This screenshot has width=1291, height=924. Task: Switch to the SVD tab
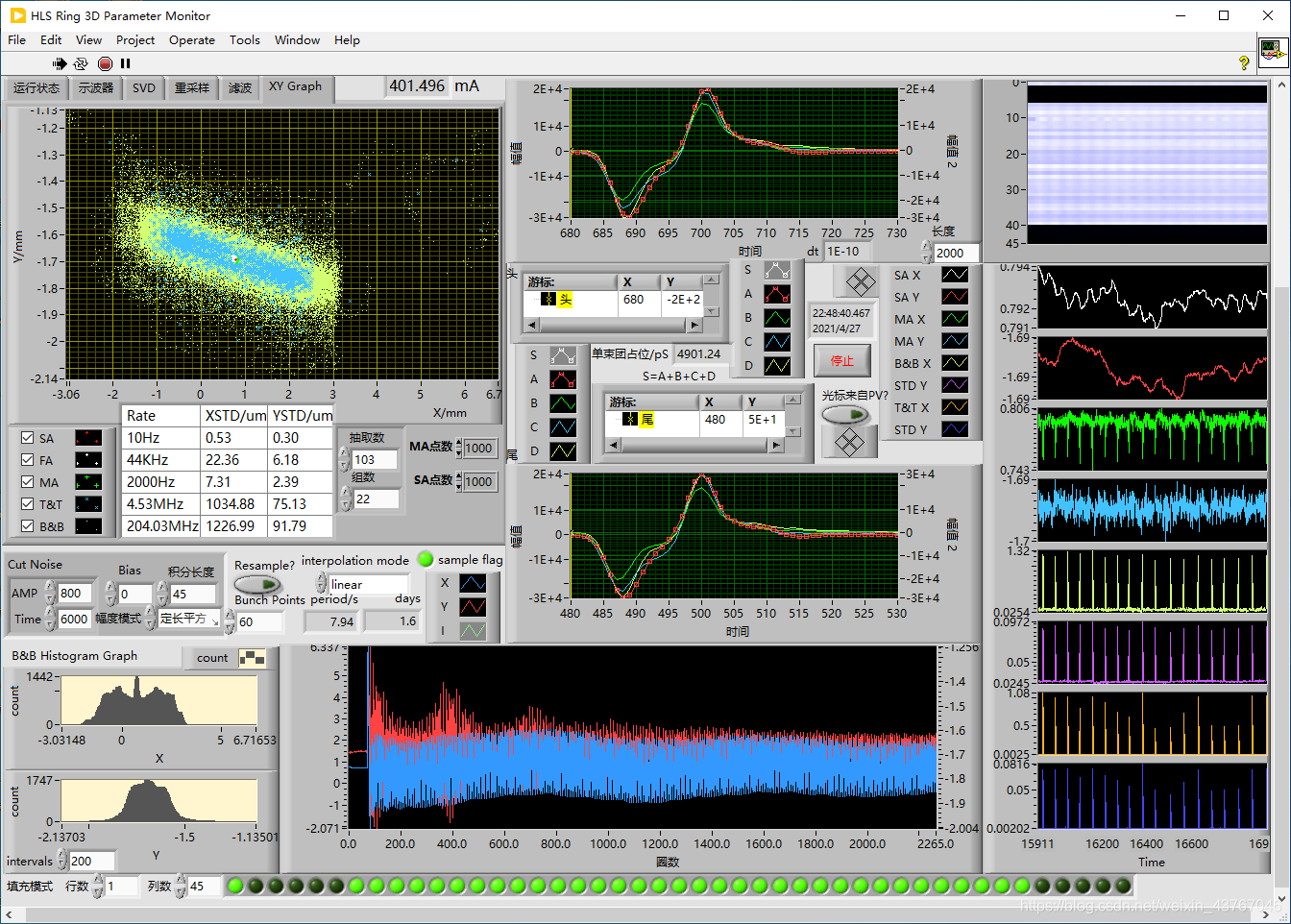coord(144,87)
